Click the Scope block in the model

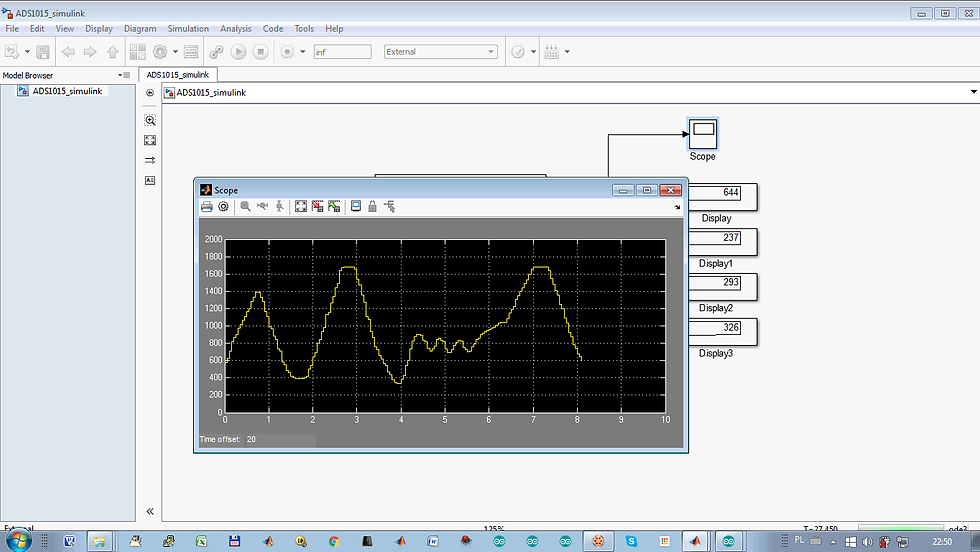point(703,134)
